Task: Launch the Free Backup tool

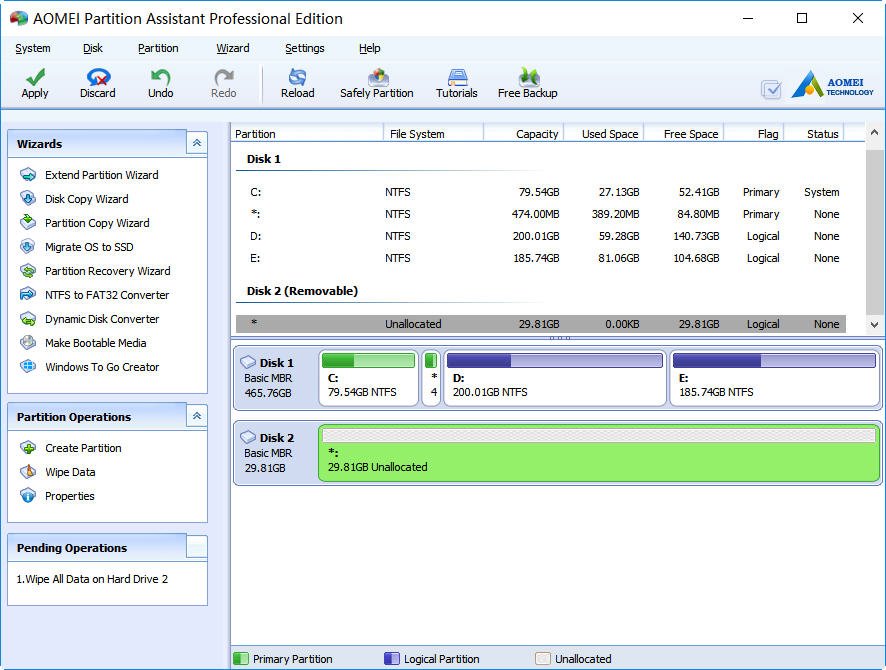Action: (x=528, y=78)
